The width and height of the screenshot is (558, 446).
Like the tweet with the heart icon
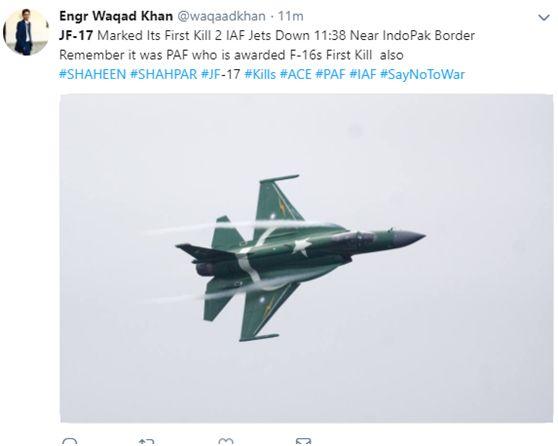(x=226, y=442)
